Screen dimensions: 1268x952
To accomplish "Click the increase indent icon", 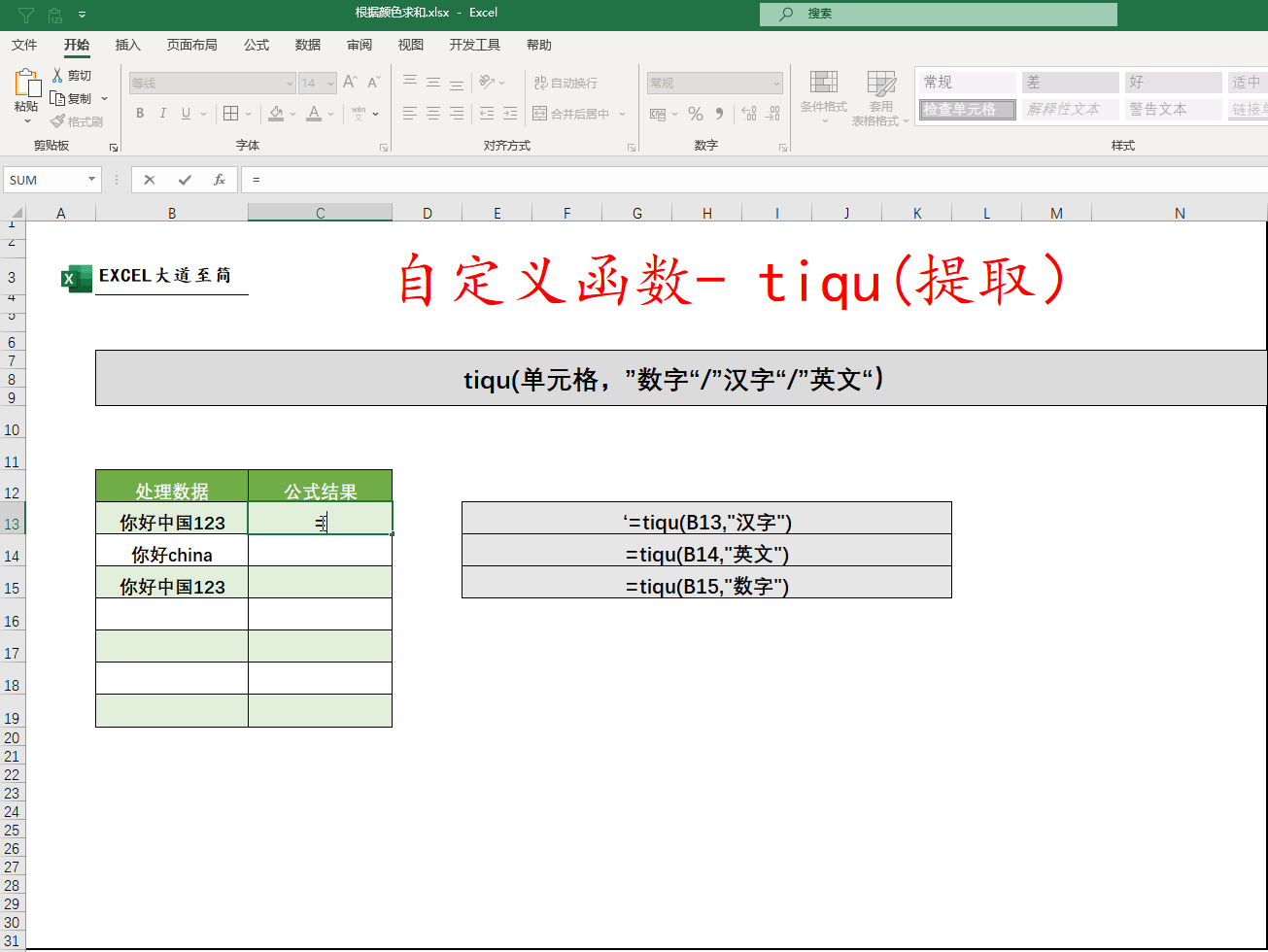I will pyautogui.click(x=510, y=114).
